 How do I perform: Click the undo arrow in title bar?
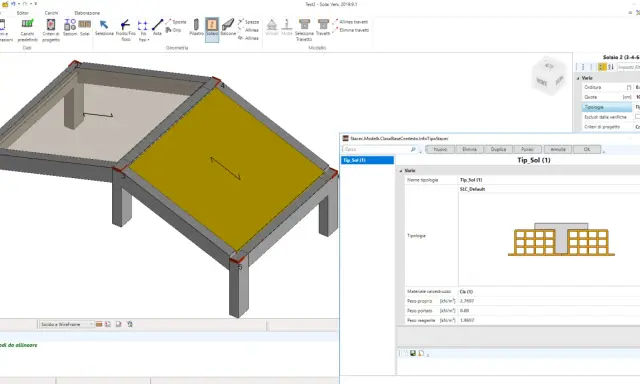13,4
